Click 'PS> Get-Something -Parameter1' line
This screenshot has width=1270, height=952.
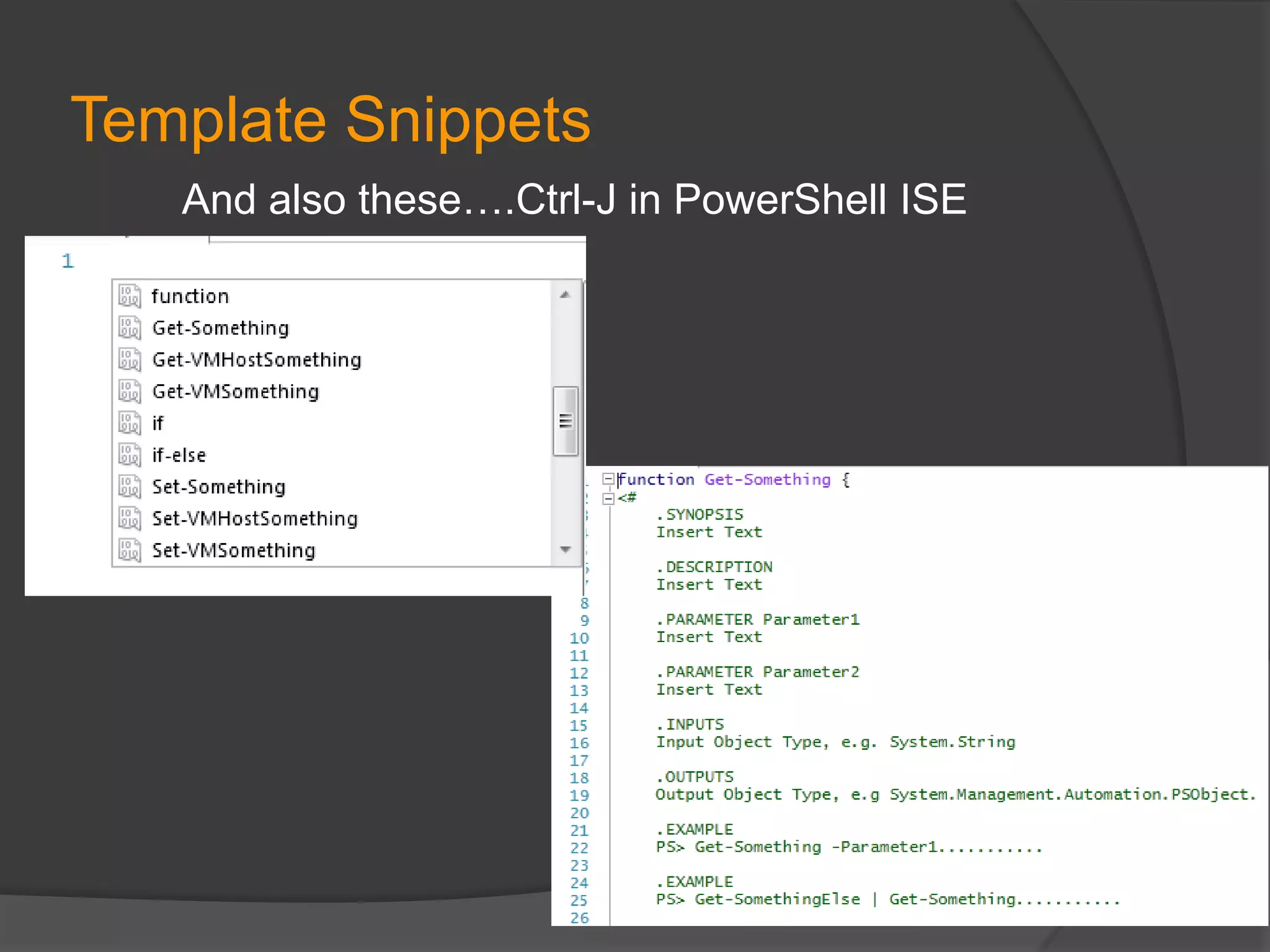pyautogui.click(x=849, y=847)
